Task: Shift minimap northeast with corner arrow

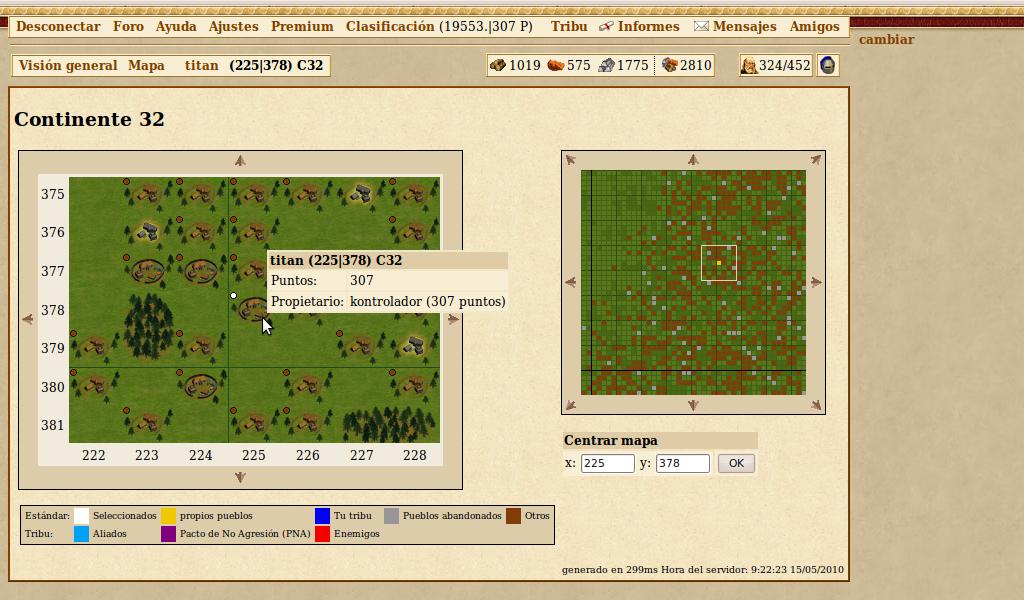Action: point(816,160)
